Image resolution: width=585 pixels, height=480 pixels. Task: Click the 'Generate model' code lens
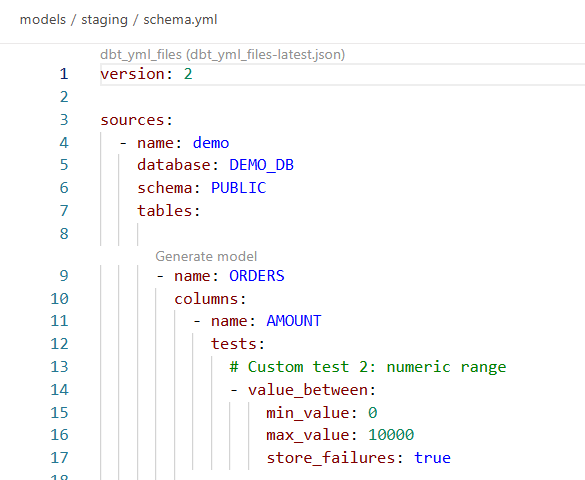[206, 256]
